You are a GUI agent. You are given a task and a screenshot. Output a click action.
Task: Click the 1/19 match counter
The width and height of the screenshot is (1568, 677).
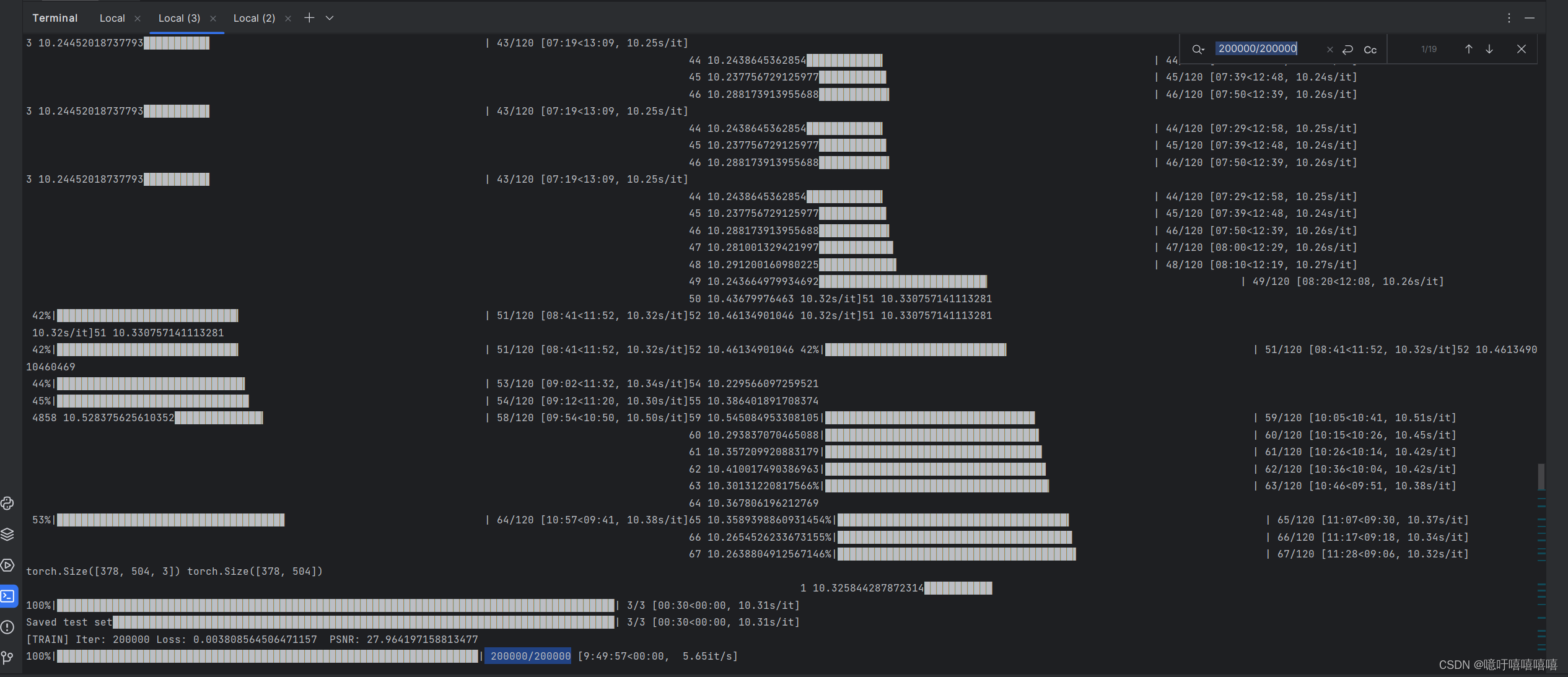pyautogui.click(x=1429, y=49)
